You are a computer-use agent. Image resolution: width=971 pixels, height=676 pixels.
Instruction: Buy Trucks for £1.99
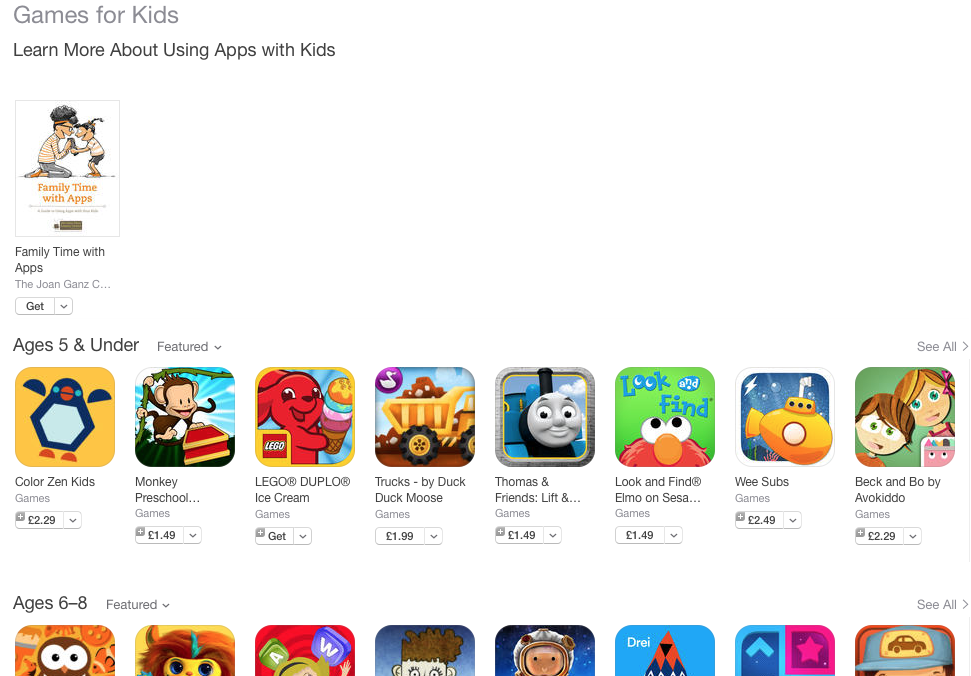(399, 536)
